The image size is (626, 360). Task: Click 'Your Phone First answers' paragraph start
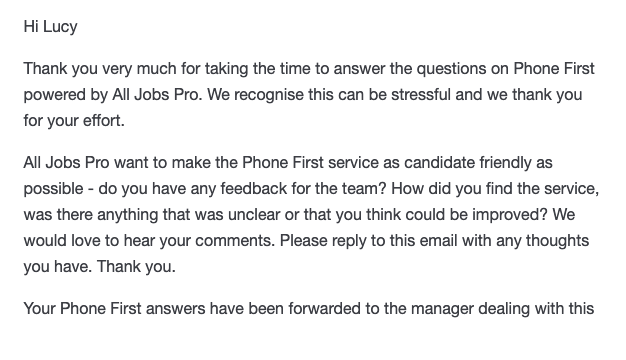[114, 309]
